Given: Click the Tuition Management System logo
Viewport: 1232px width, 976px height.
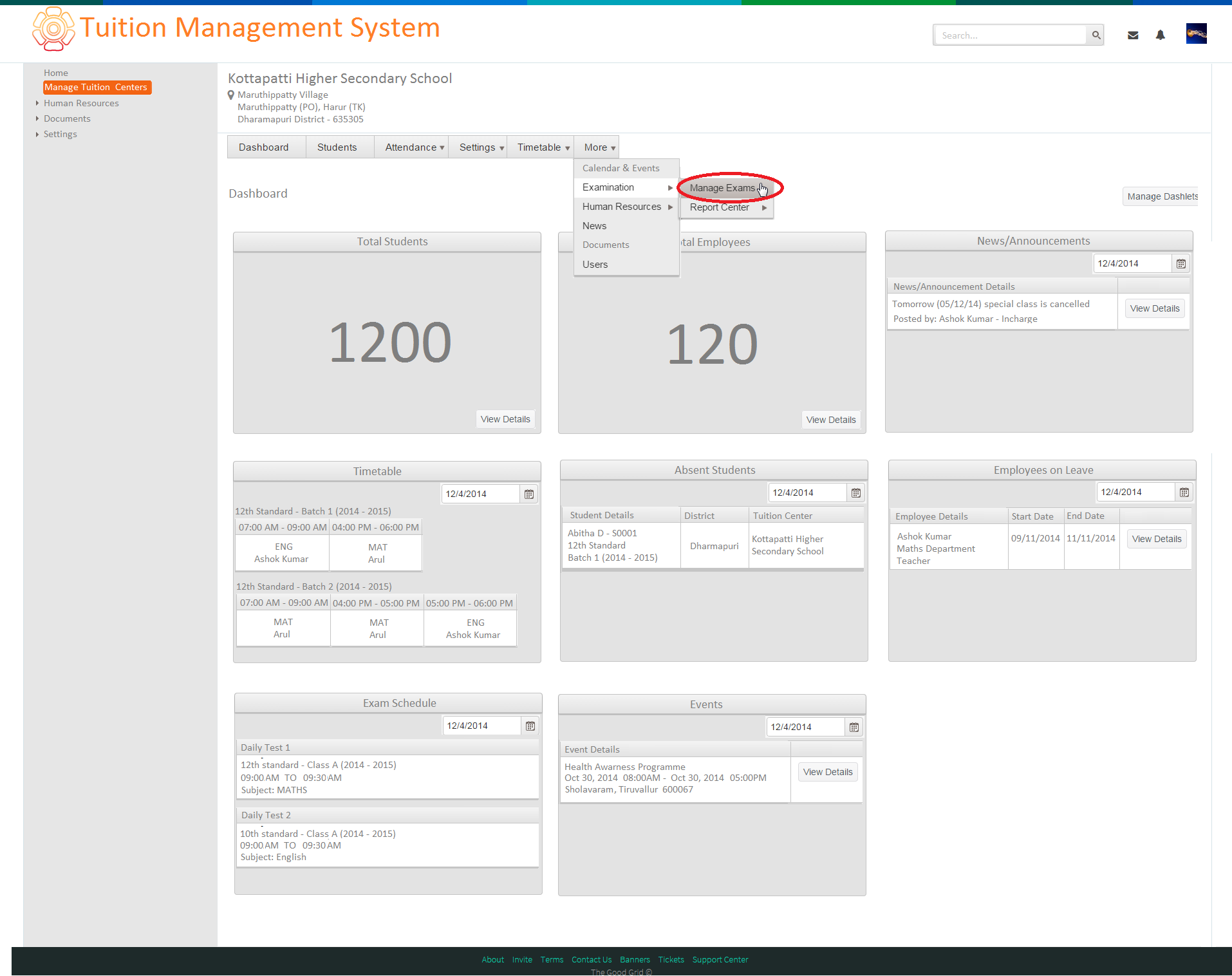Looking at the screenshot, I should [53, 28].
